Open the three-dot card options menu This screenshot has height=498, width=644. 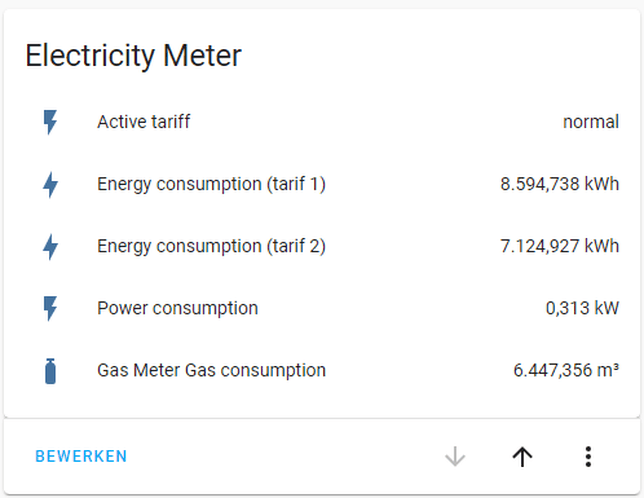tap(588, 457)
